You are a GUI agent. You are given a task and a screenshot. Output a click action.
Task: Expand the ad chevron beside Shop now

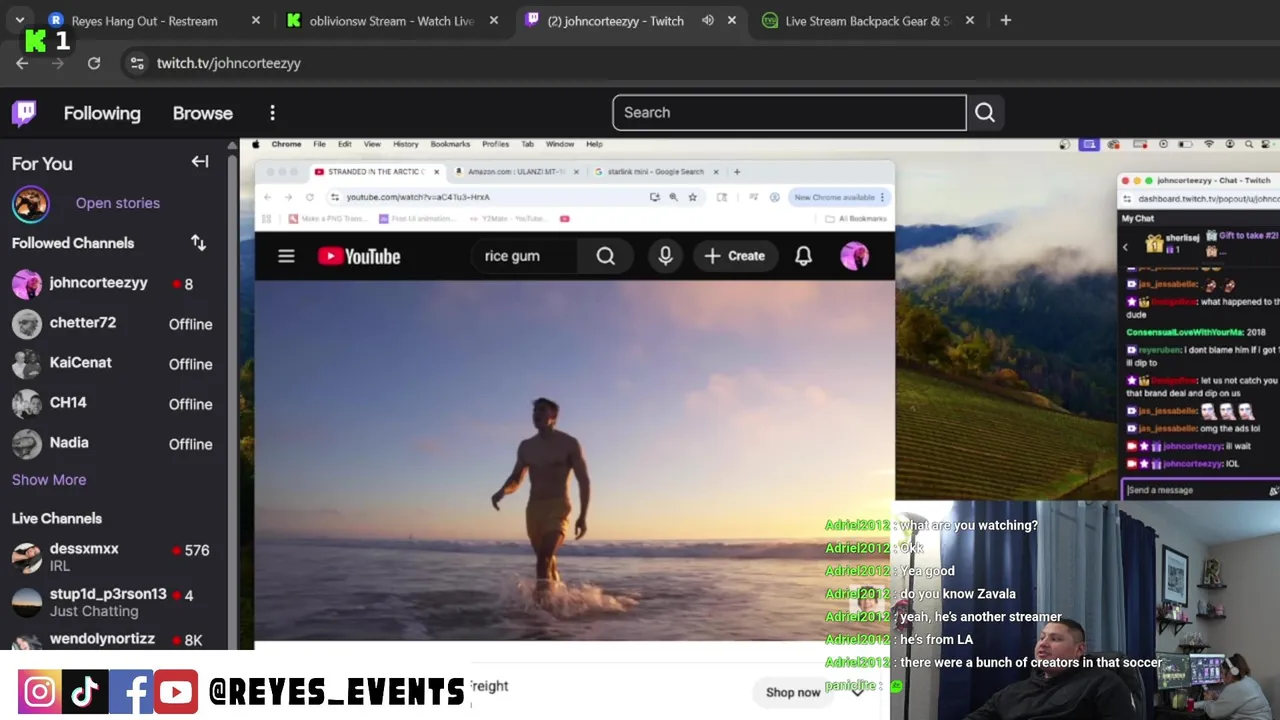(x=857, y=692)
